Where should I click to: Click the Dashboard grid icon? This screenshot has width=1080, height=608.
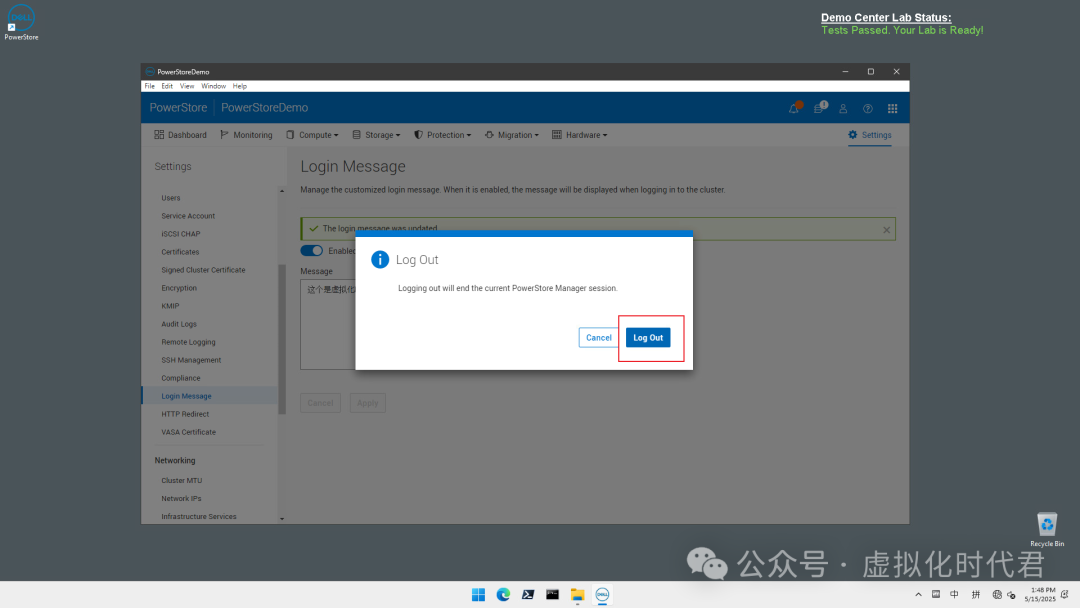[x=159, y=135]
